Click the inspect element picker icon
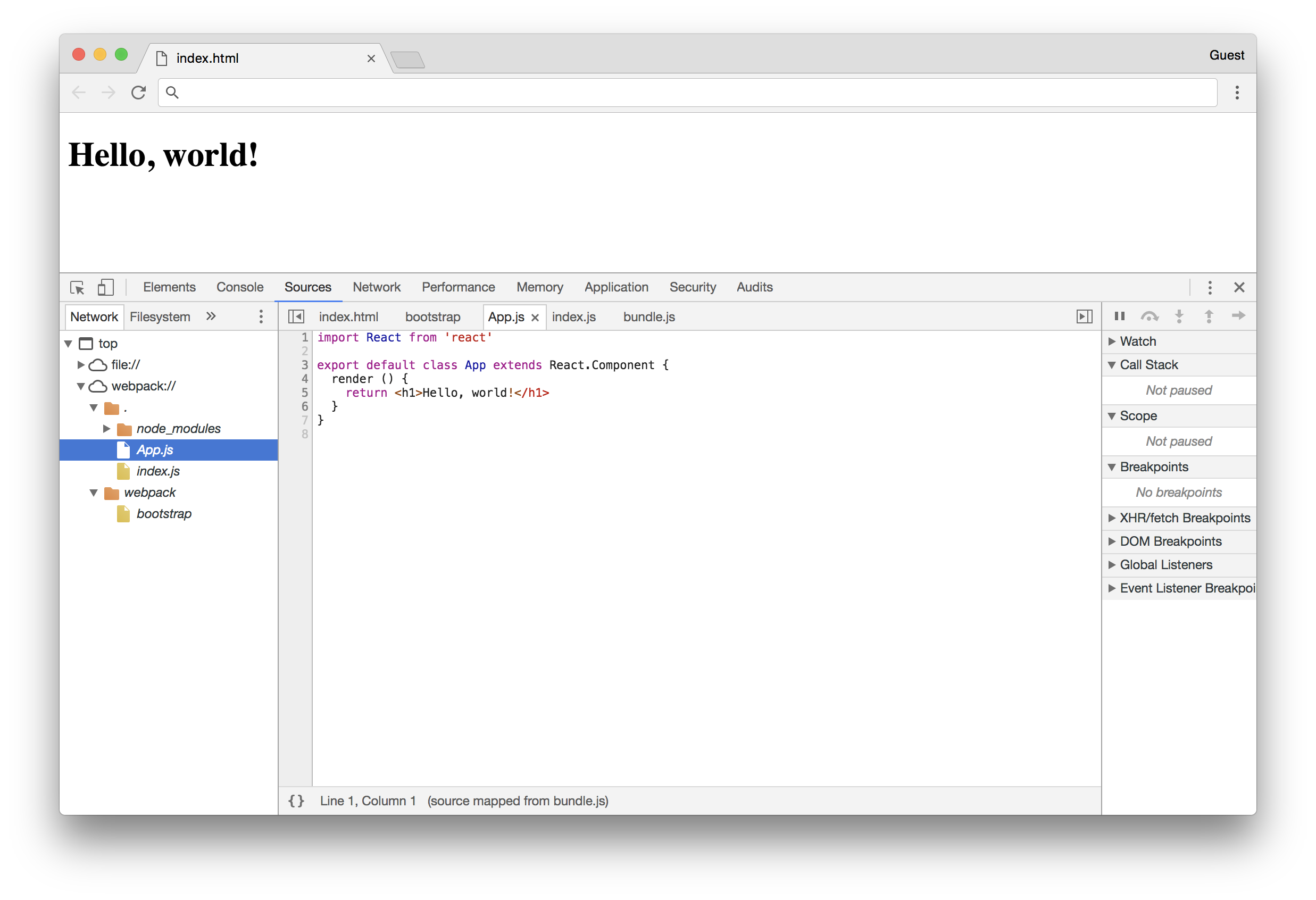Image resolution: width=1316 pixels, height=900 pixels. pos(77,288)
